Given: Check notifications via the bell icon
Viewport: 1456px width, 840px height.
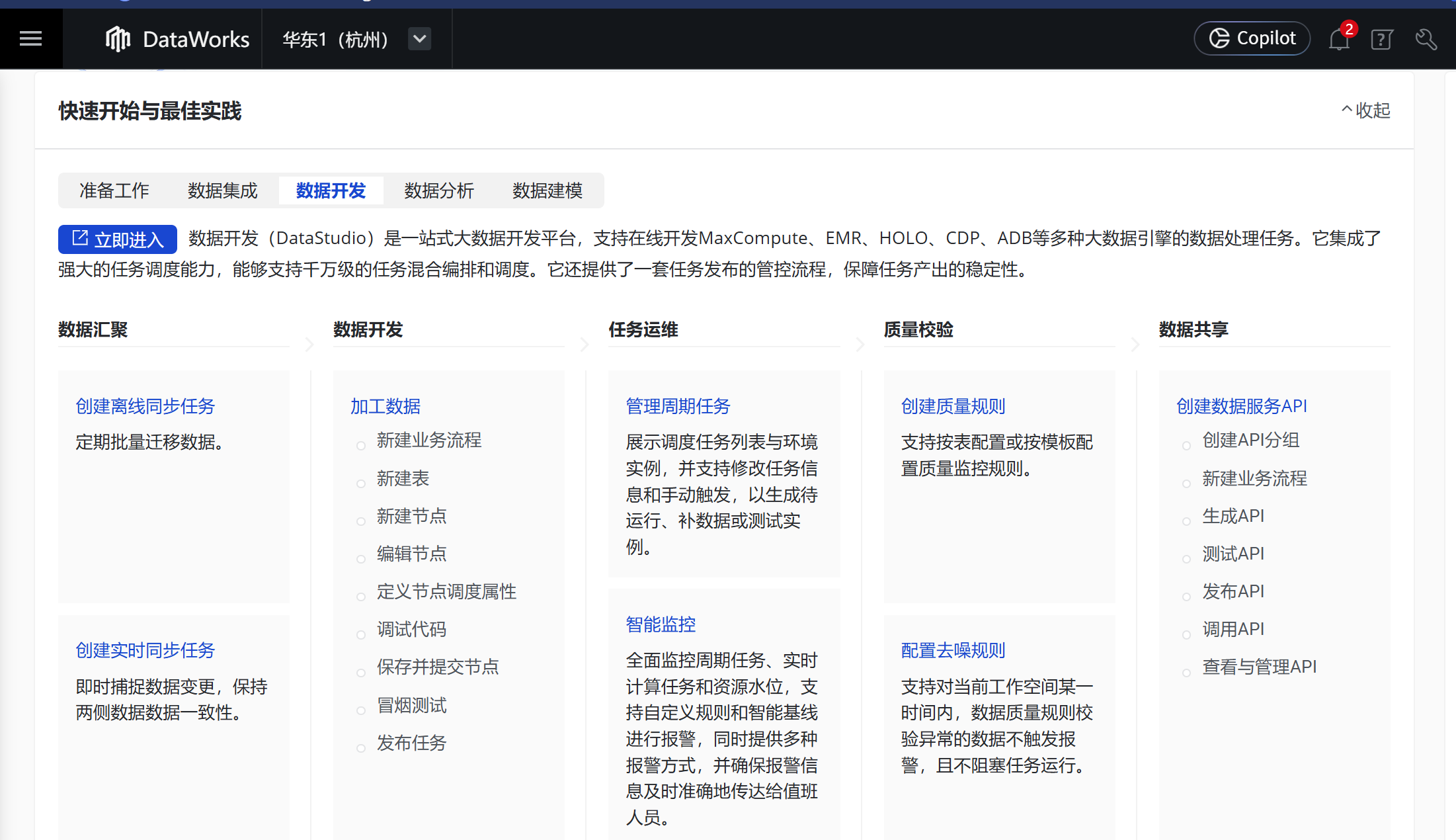Looking at the screenshot, I should click(1339, 38).
